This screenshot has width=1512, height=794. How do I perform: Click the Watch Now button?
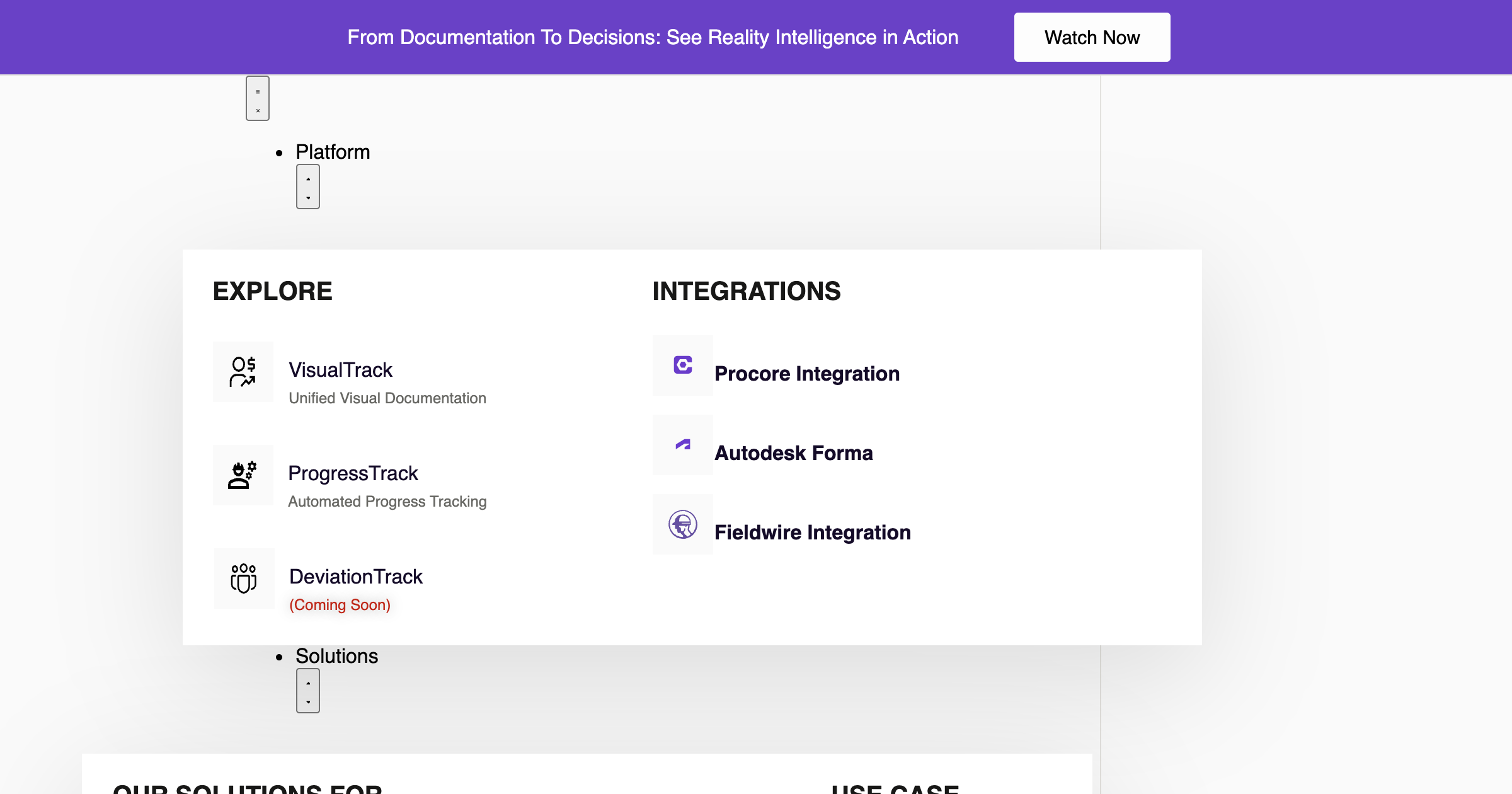click(1092, 37)
